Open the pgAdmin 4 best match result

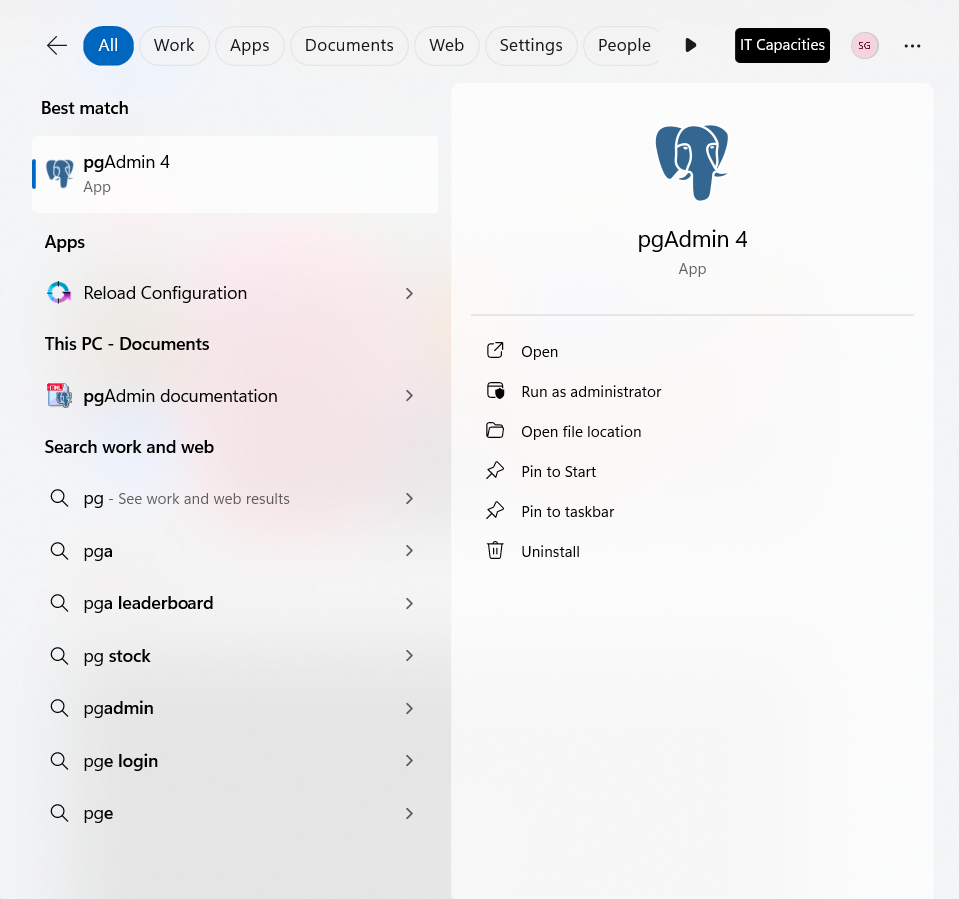coord(235,174)
